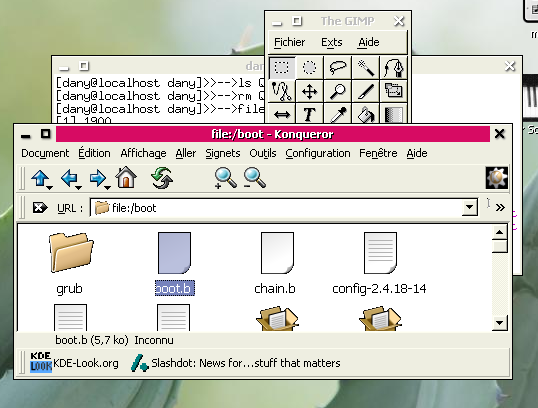Choose the Magic Wand fuzzy select tool
538x408 pixels.
coord(366,68)
